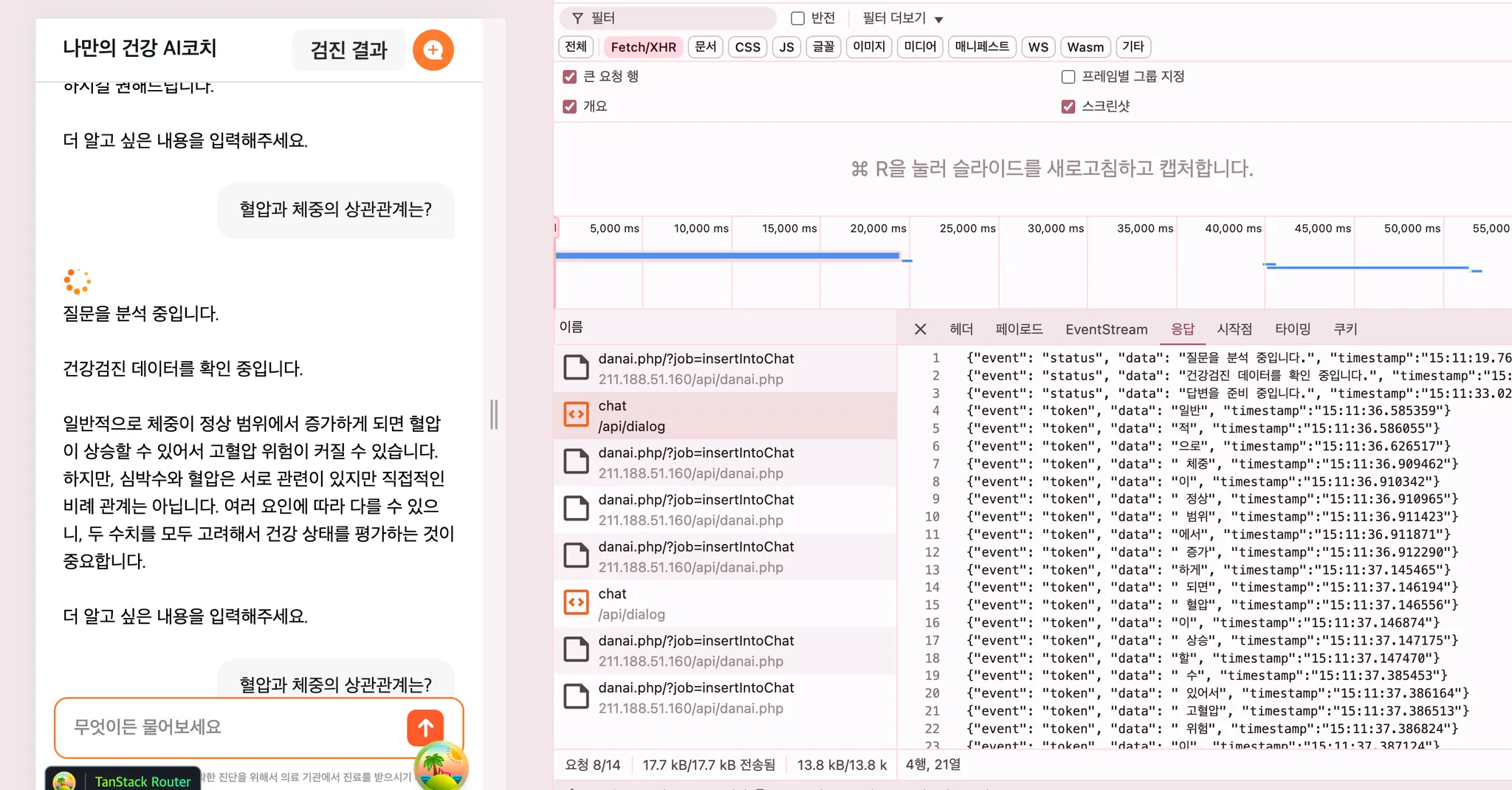This screenshot has height=790, width=1512.
Task: Click the panel divider handle between panes
Action: pos(494,414)
